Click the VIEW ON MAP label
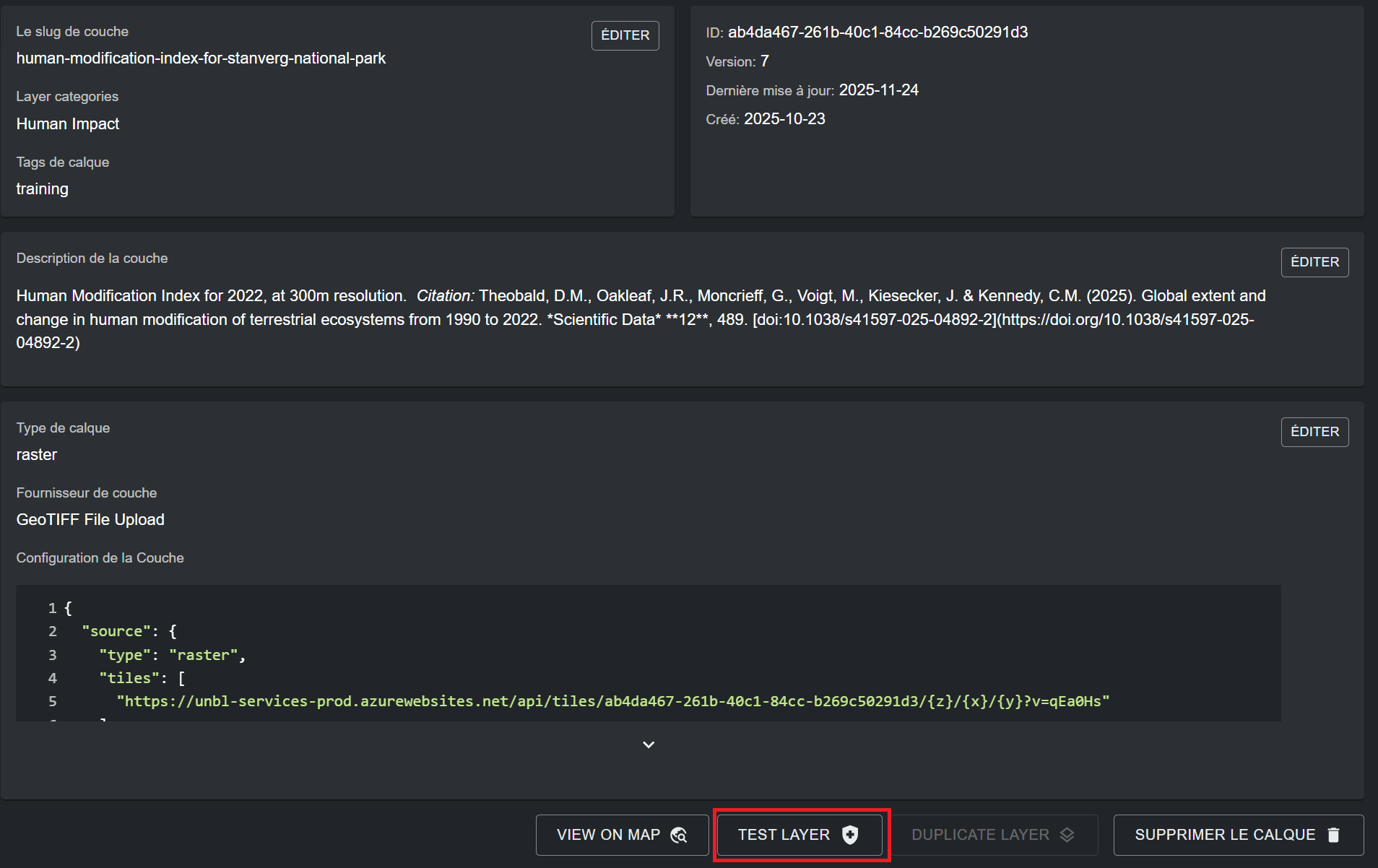The image size is (1378, 868). pyautogui.click(x=608, y=835)
